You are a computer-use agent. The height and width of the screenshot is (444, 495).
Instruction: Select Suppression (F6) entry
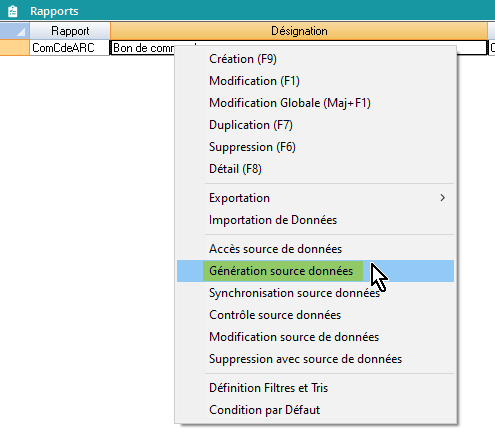(315, 147)
